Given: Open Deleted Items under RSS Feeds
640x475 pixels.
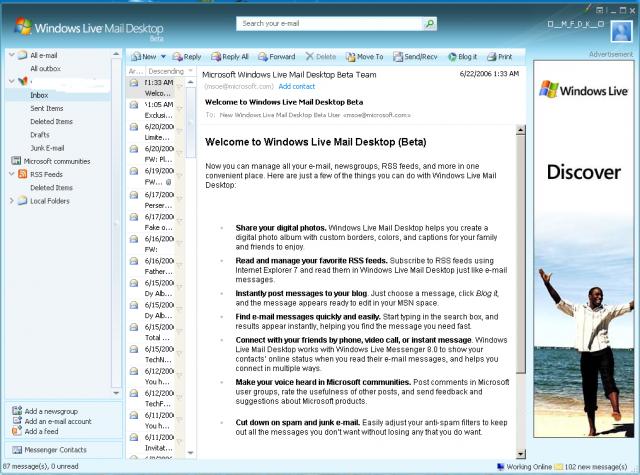Looking at the screenshot, I should pyautogui.click(x=51, y=188).
